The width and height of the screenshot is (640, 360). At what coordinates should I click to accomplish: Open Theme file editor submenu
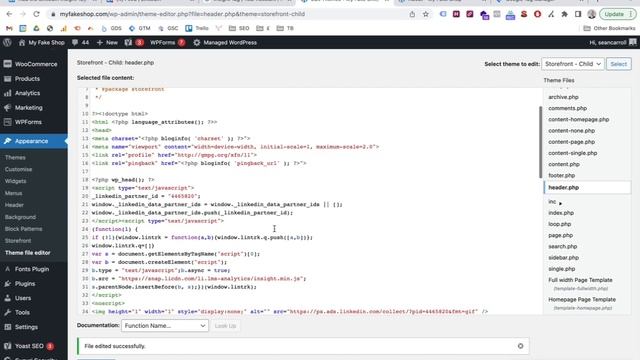28,253
